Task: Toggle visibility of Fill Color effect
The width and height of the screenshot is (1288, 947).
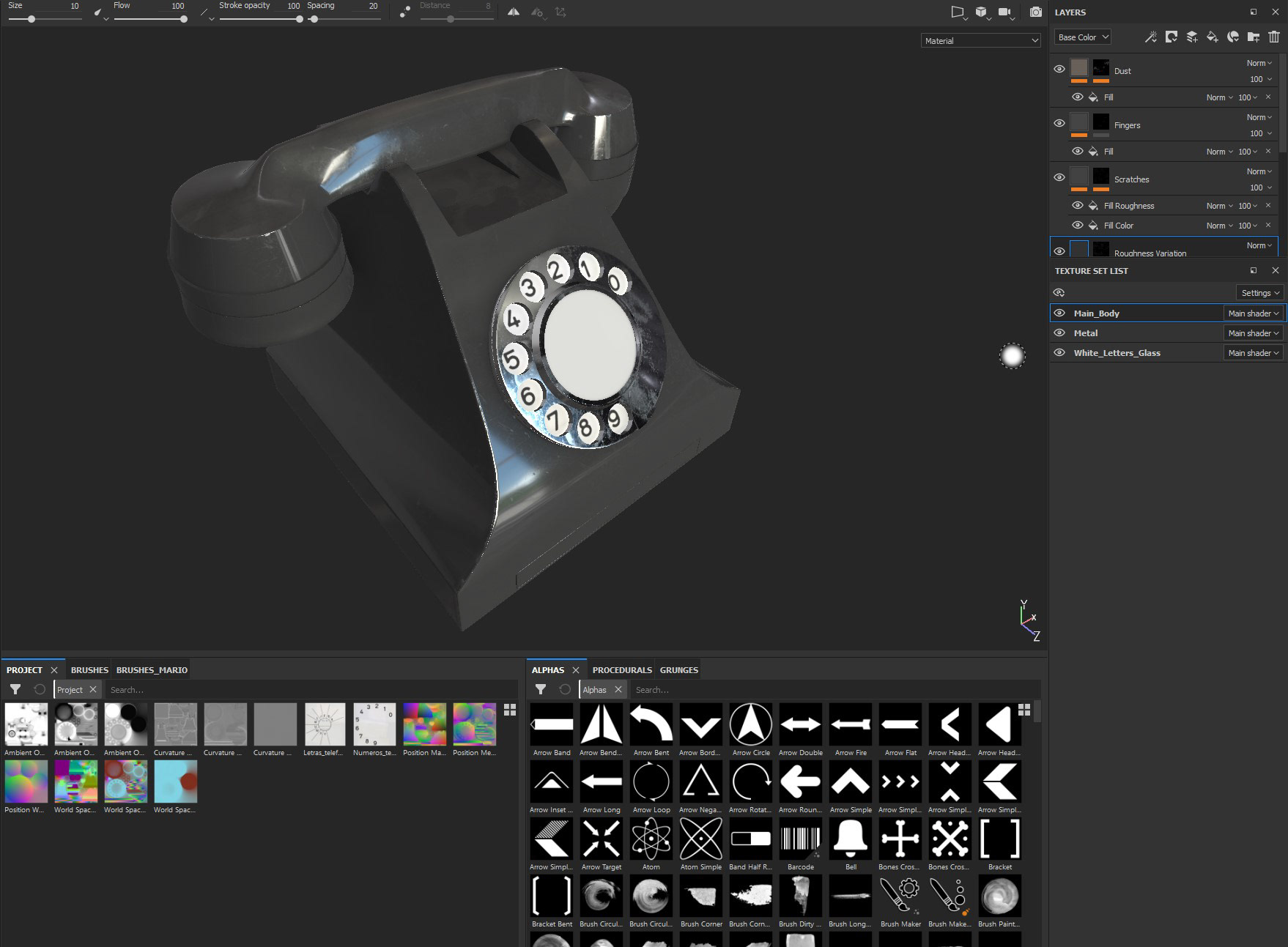Action: 1078,225
